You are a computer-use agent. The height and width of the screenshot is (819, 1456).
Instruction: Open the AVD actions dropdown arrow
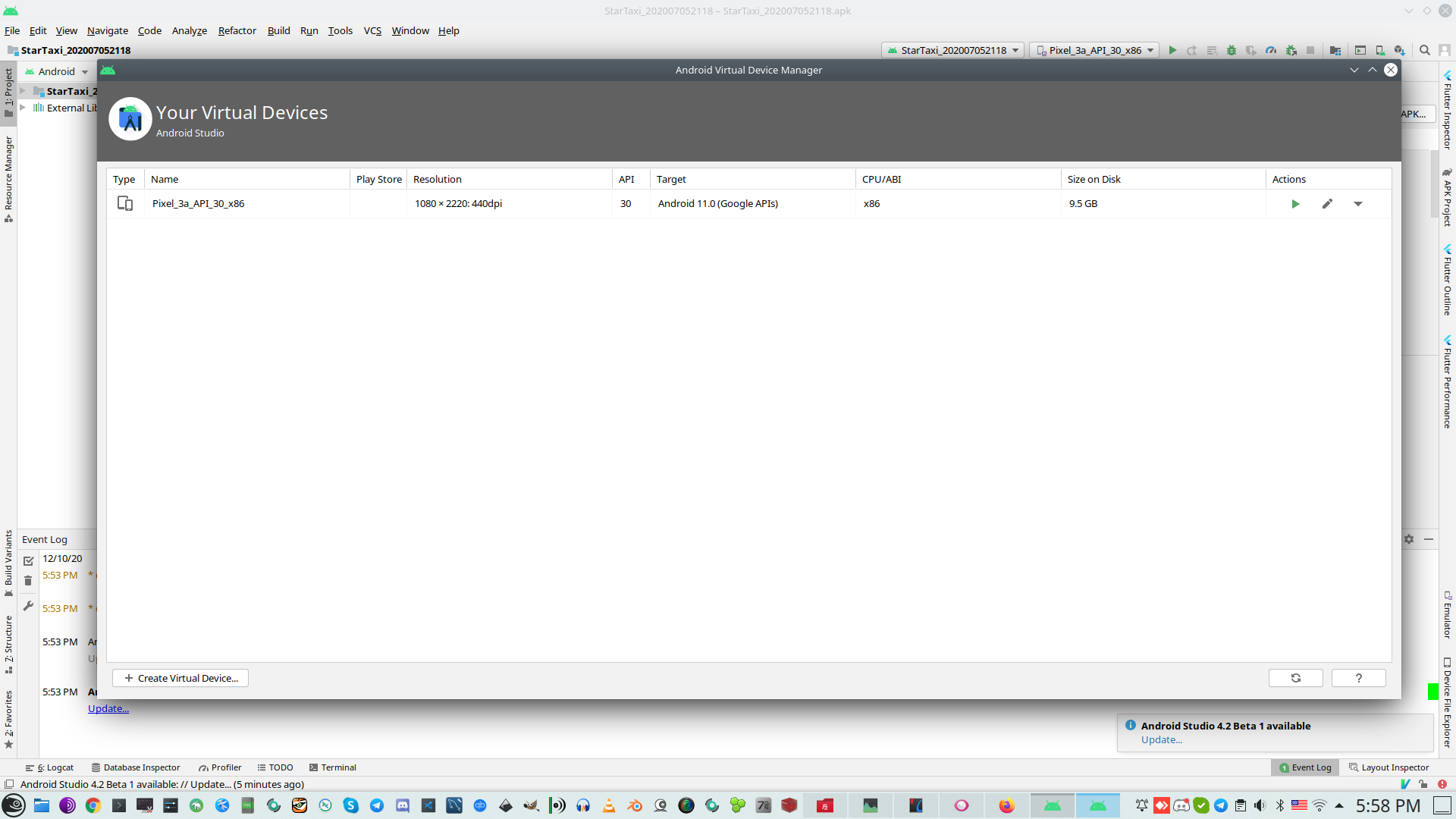1358,204
